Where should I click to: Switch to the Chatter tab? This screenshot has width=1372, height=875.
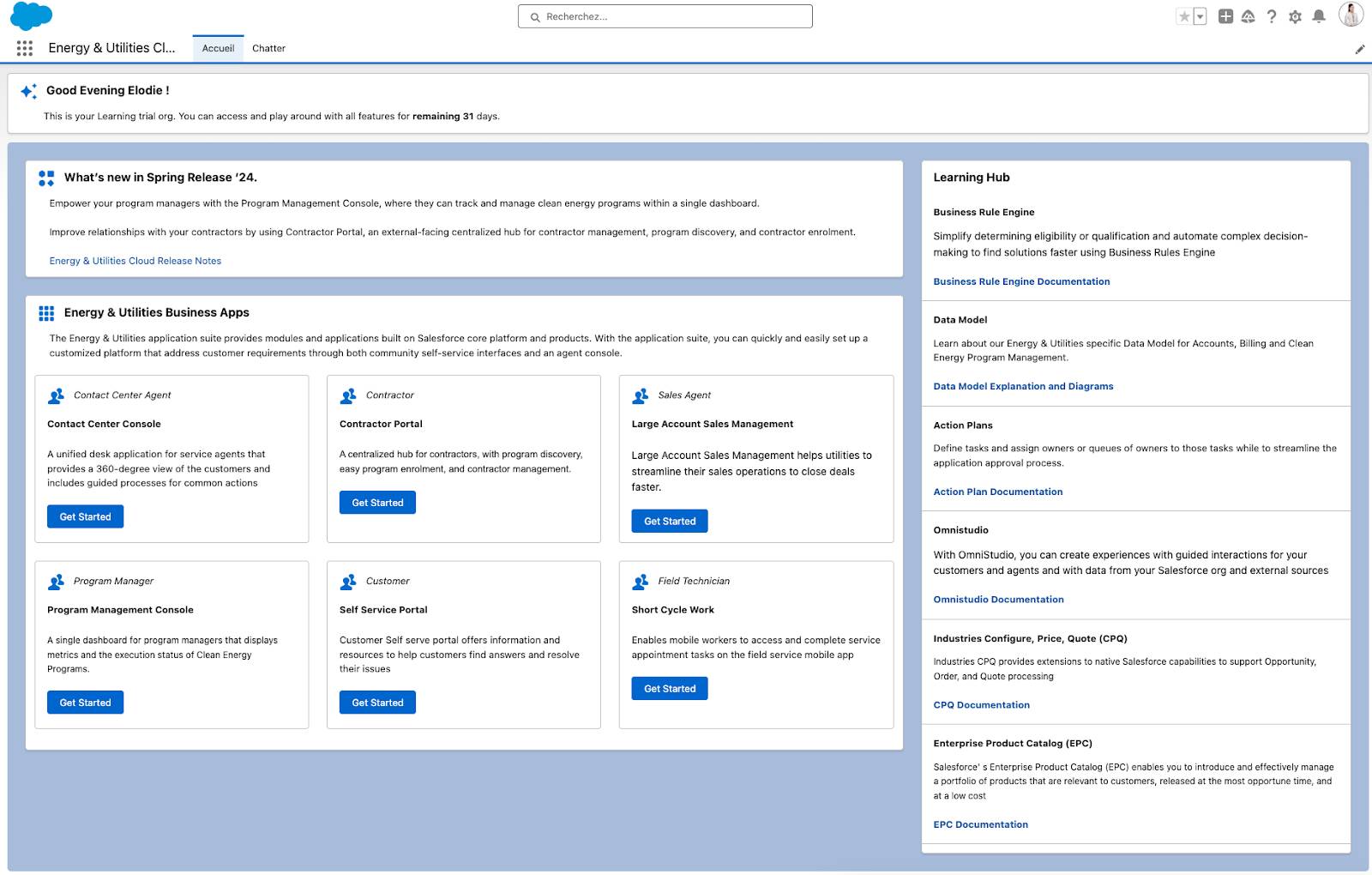pyautogui.click(x=268, y=49)
